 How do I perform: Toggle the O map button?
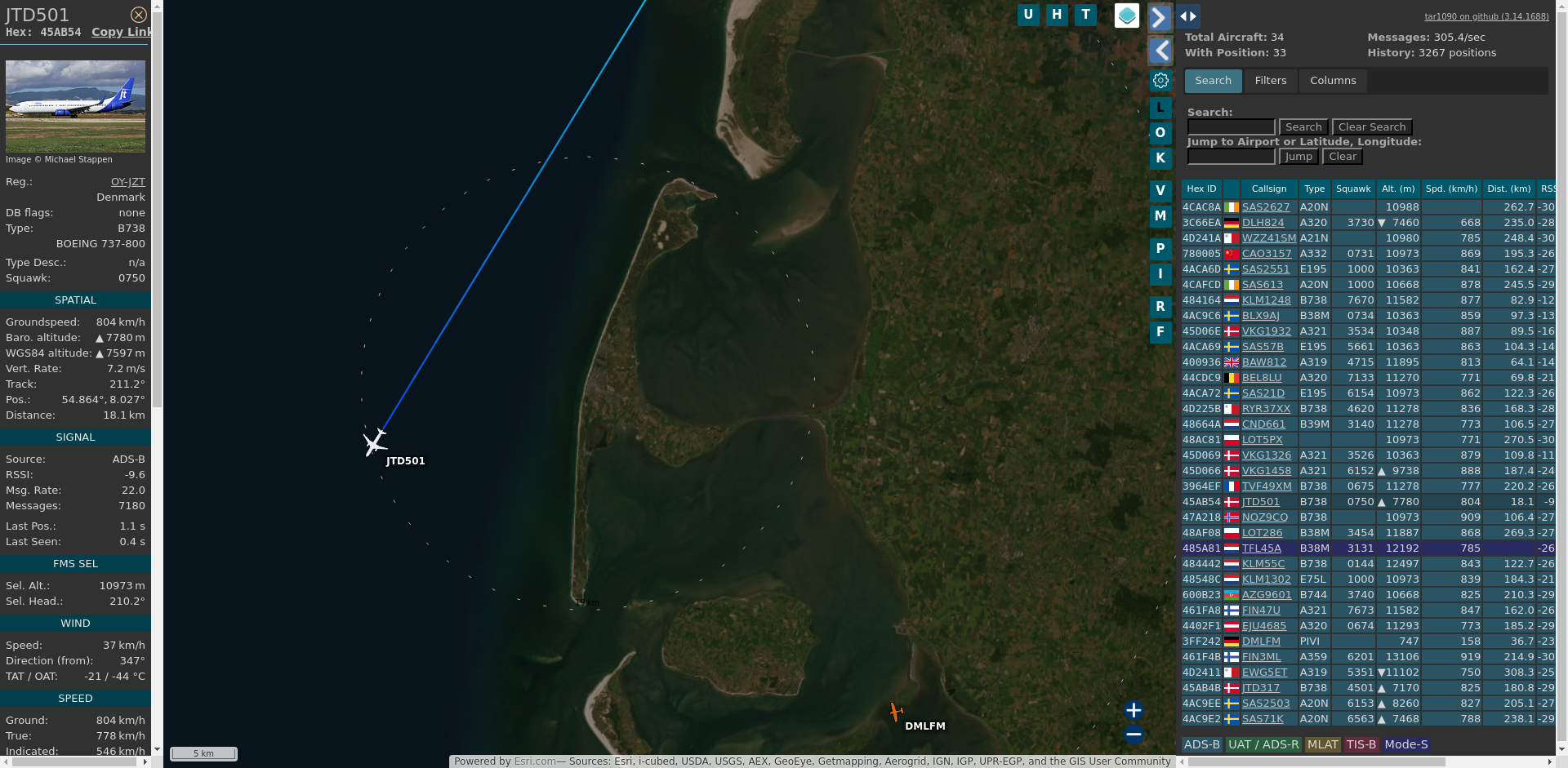(x=1160, y=133)
